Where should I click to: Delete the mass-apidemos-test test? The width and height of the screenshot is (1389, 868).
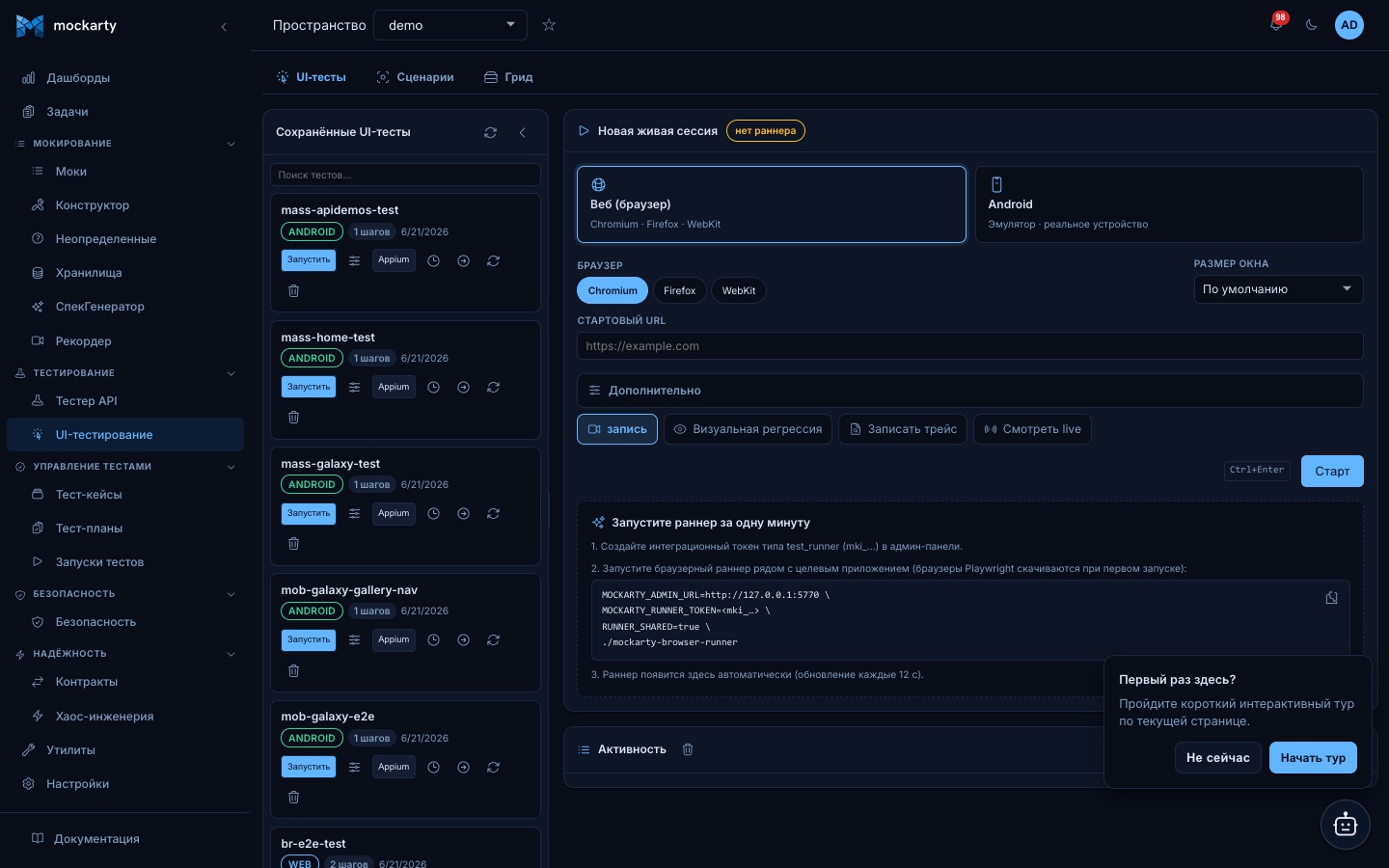pos(293,290)
